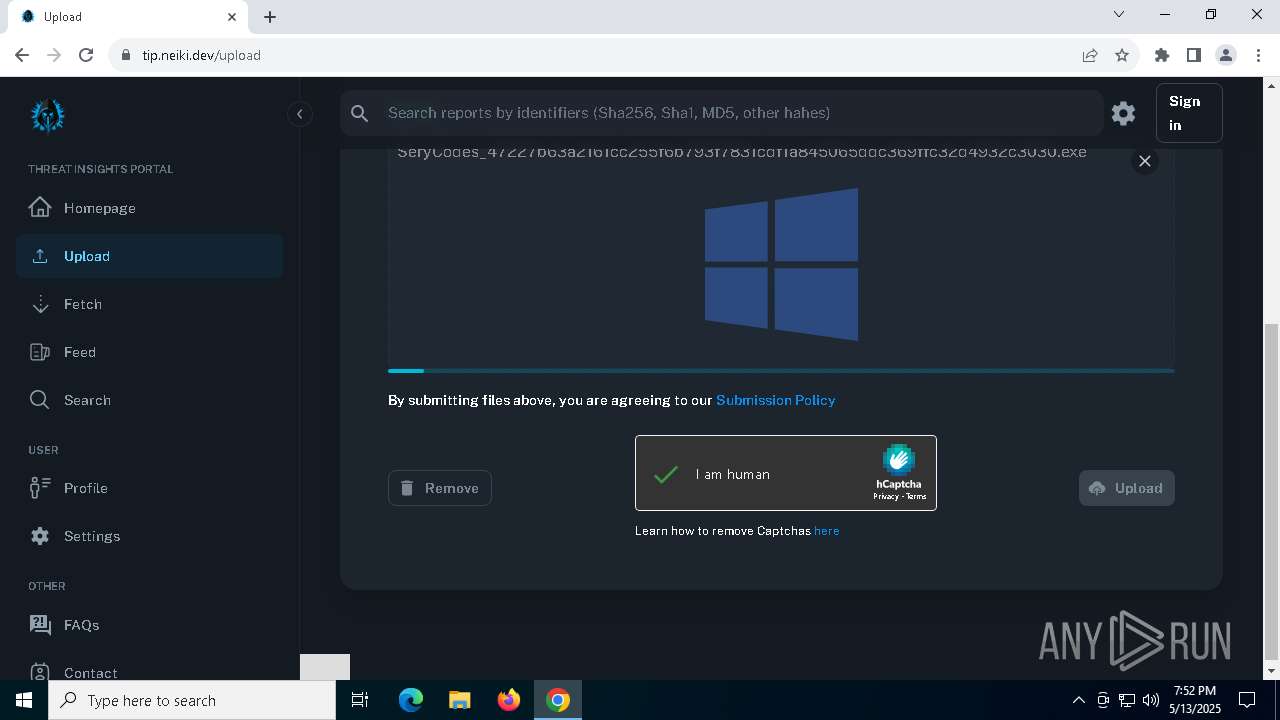Follow the 'here' captcha removal link
Image resolution: width=1280 pixels, height=720 pixels.
coord(826,531)
